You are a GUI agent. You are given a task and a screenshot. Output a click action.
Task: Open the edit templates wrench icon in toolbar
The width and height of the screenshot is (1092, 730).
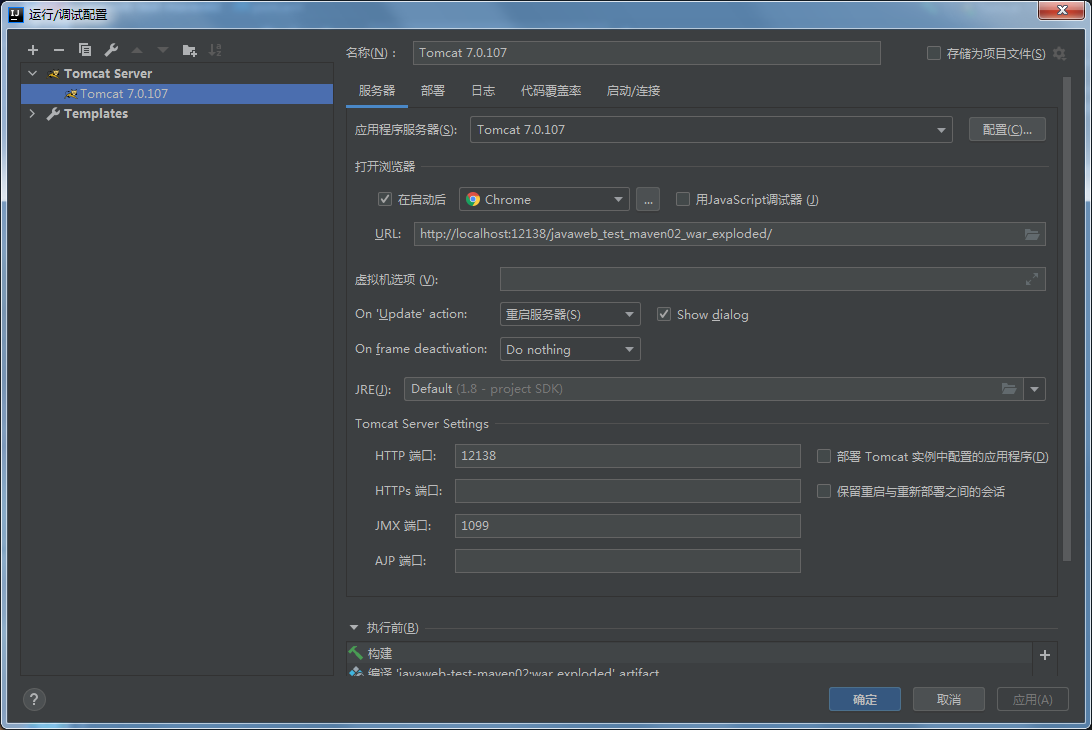111,50
